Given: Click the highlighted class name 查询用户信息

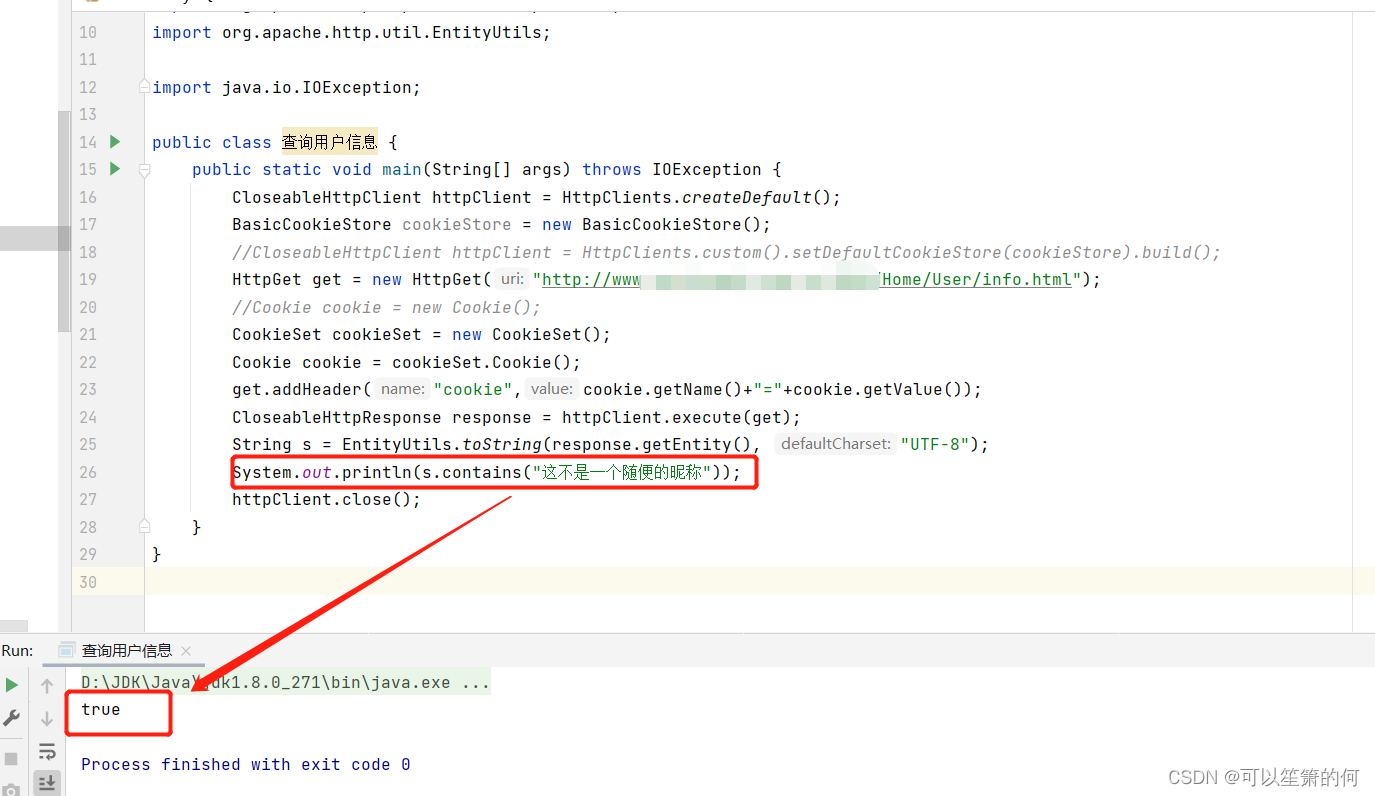Looking at the screenshot, I should [x=328, y=142].
